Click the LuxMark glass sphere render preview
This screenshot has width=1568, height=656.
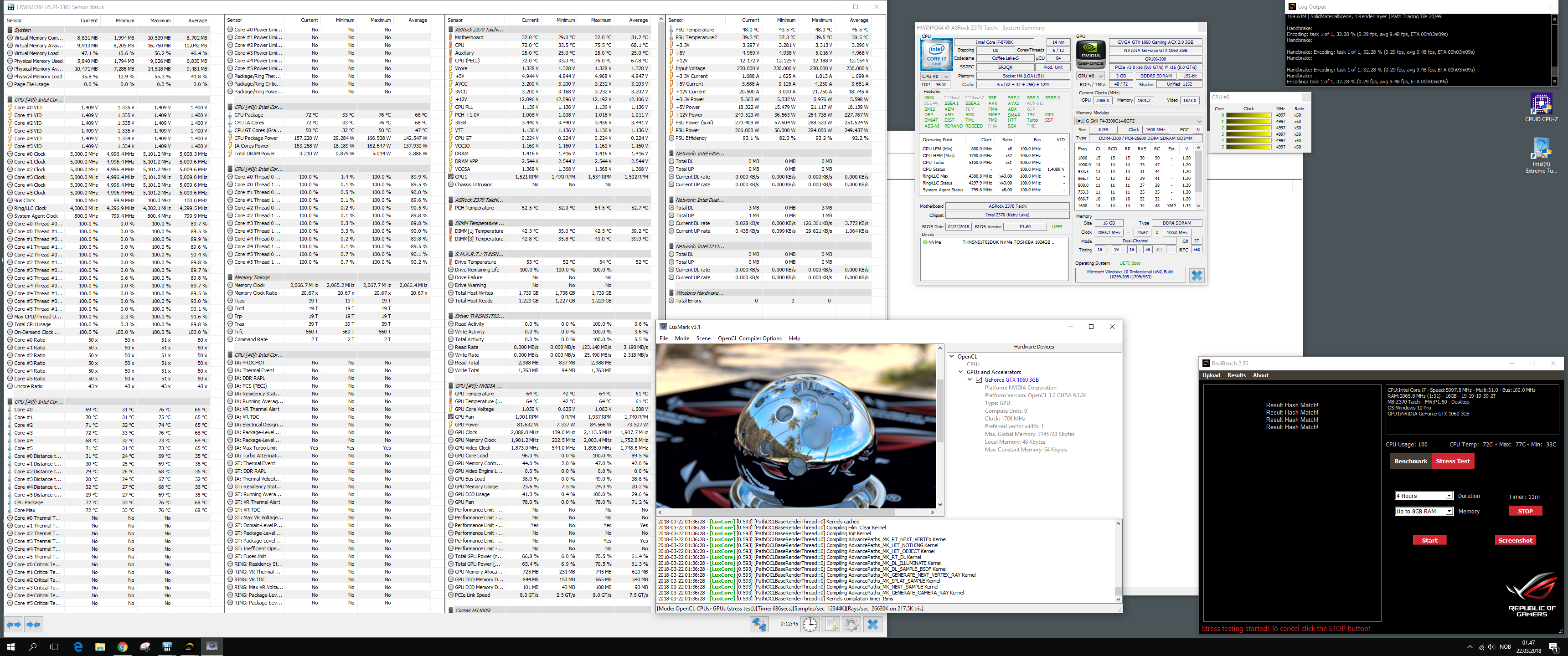click(x=797, y=426)
